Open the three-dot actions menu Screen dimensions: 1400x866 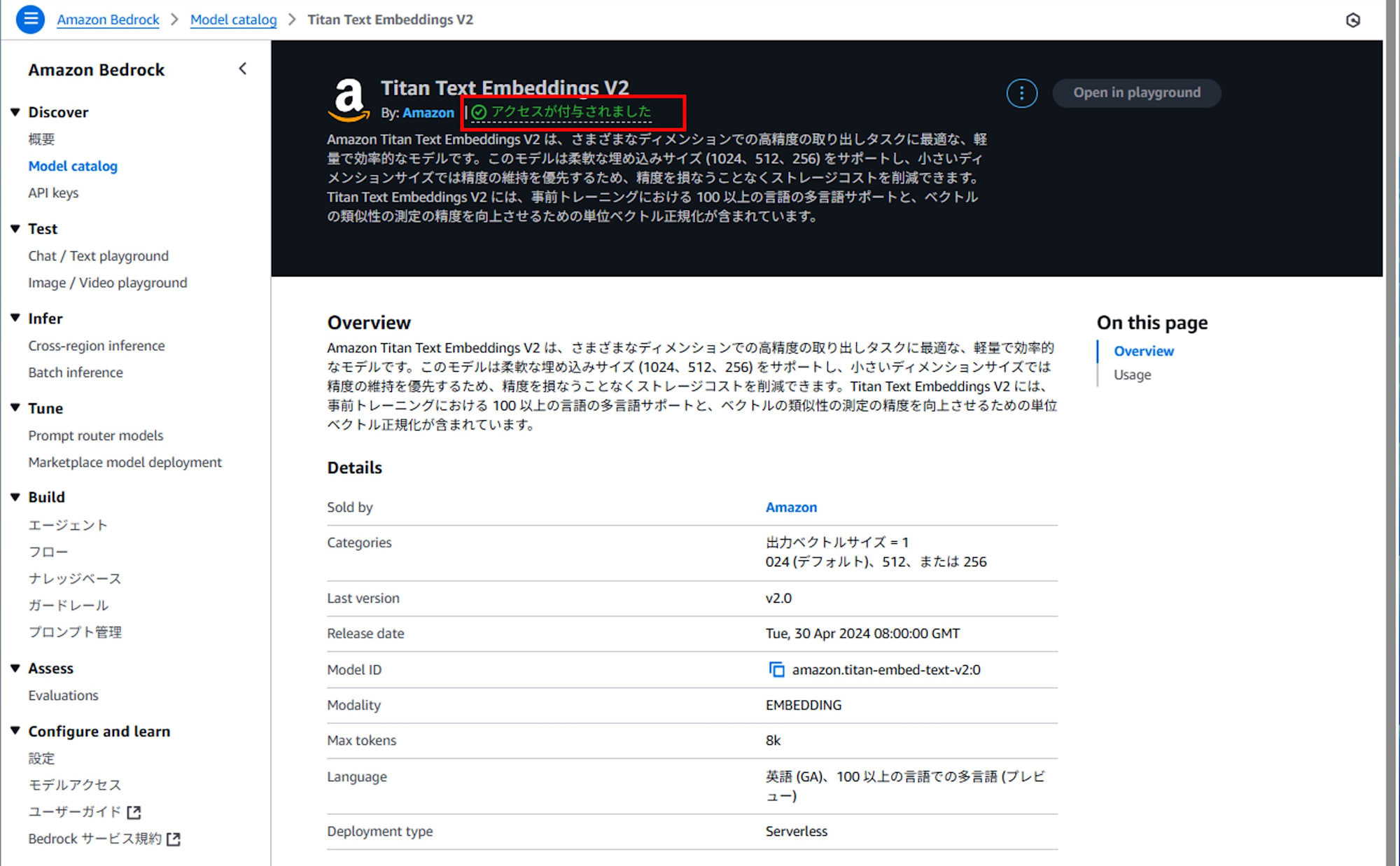point(1021,93)
